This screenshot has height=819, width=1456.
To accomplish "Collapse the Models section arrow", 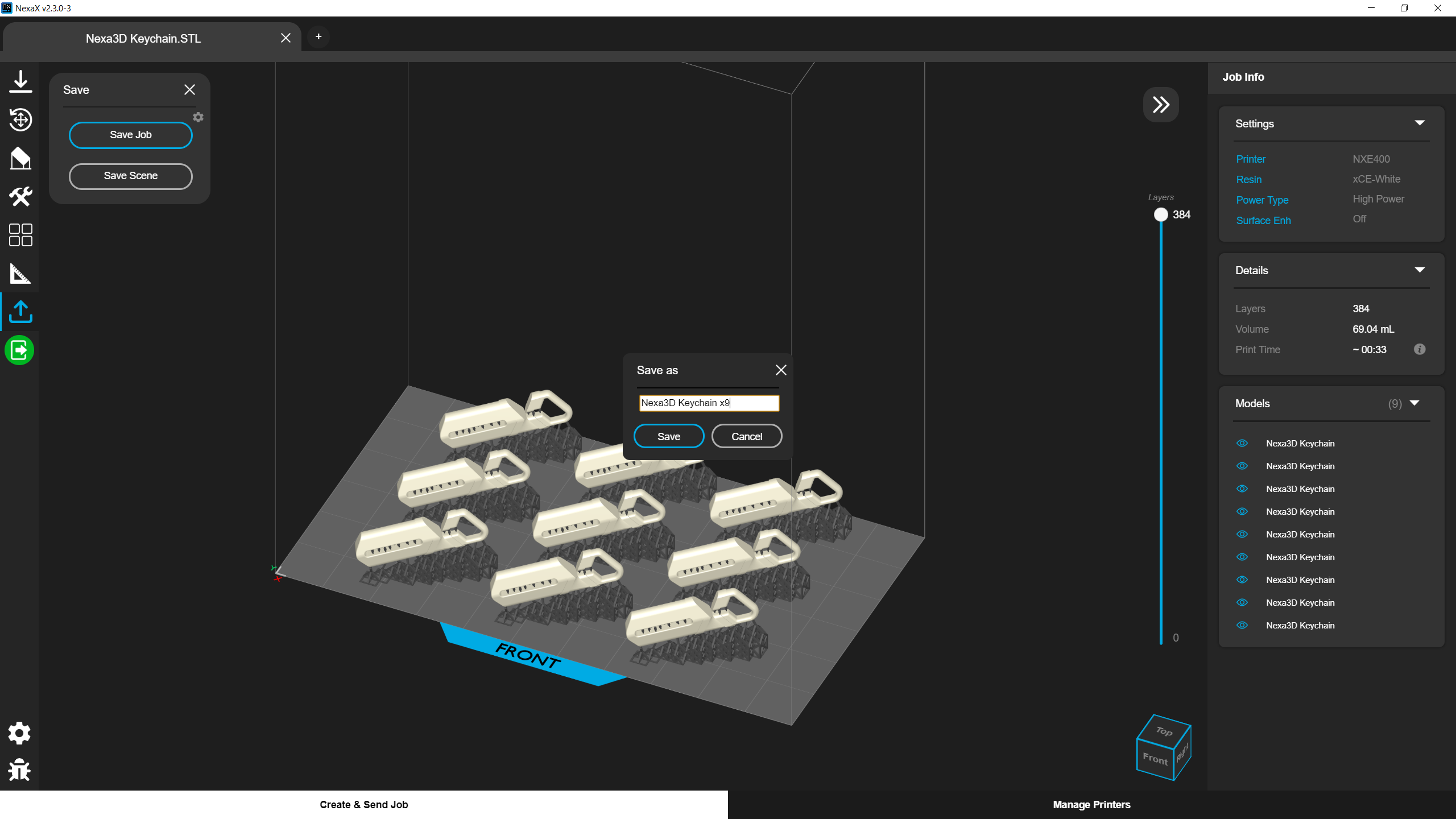I will [1414, 403].
